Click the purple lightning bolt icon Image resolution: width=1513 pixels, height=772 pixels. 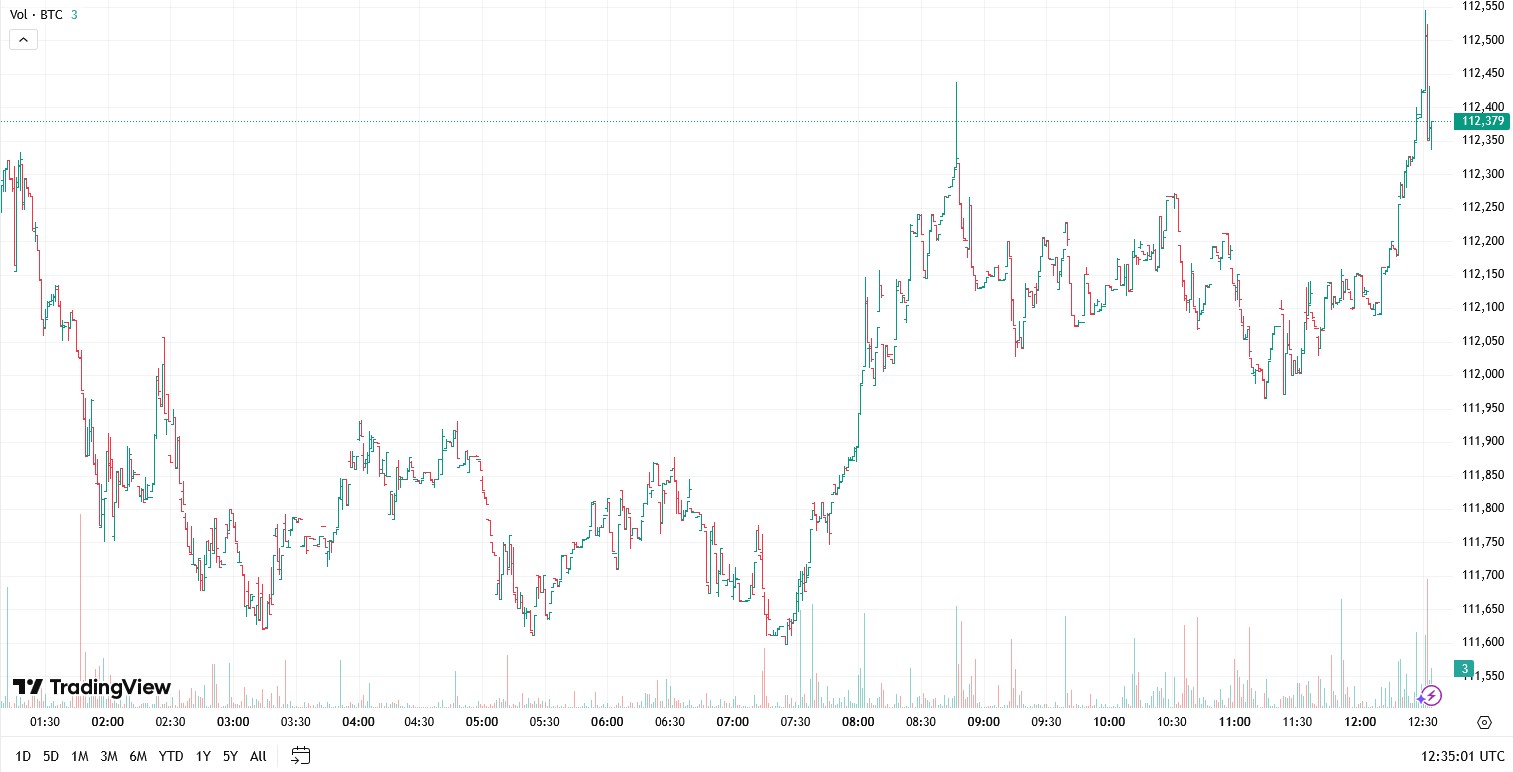(1431, 695)
